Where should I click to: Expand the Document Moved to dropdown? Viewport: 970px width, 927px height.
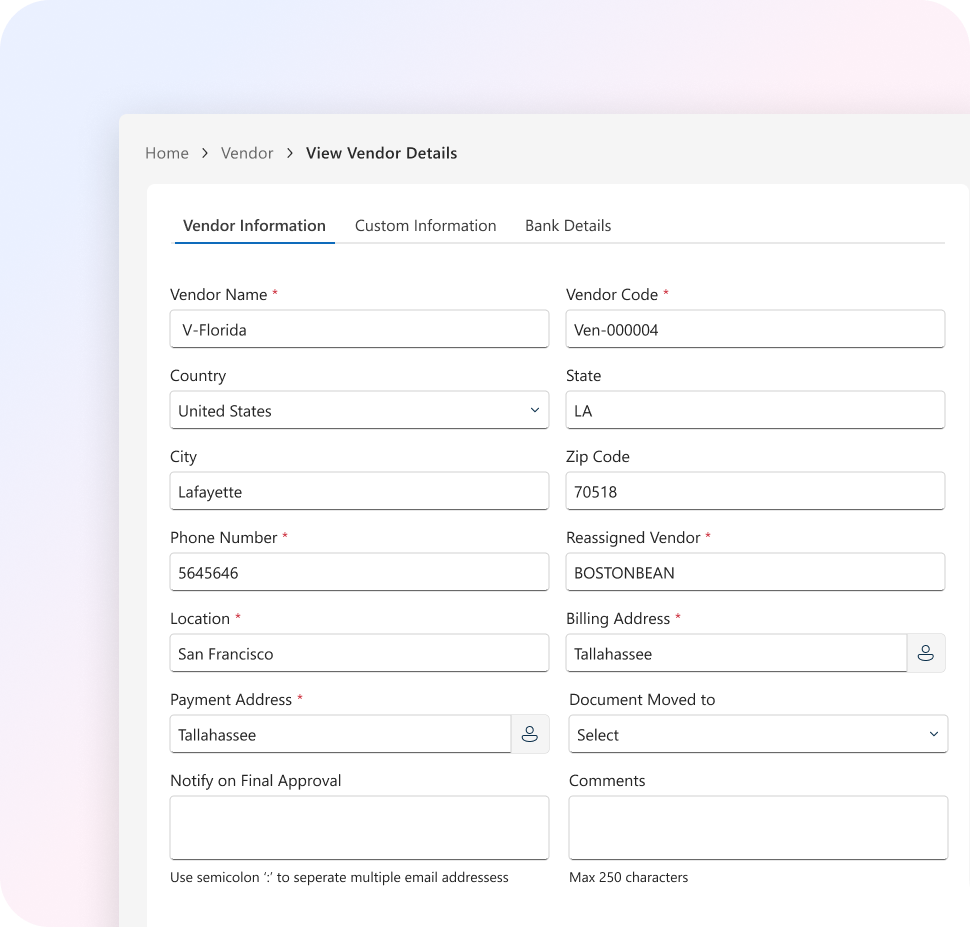(x=758, y=734)
